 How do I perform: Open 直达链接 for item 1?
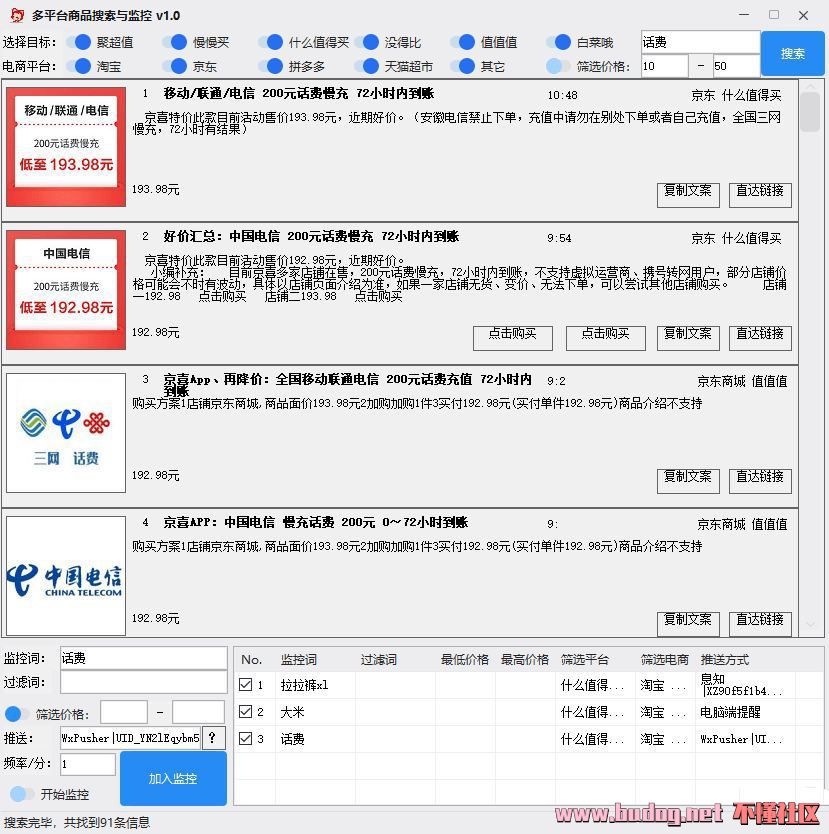760,195
